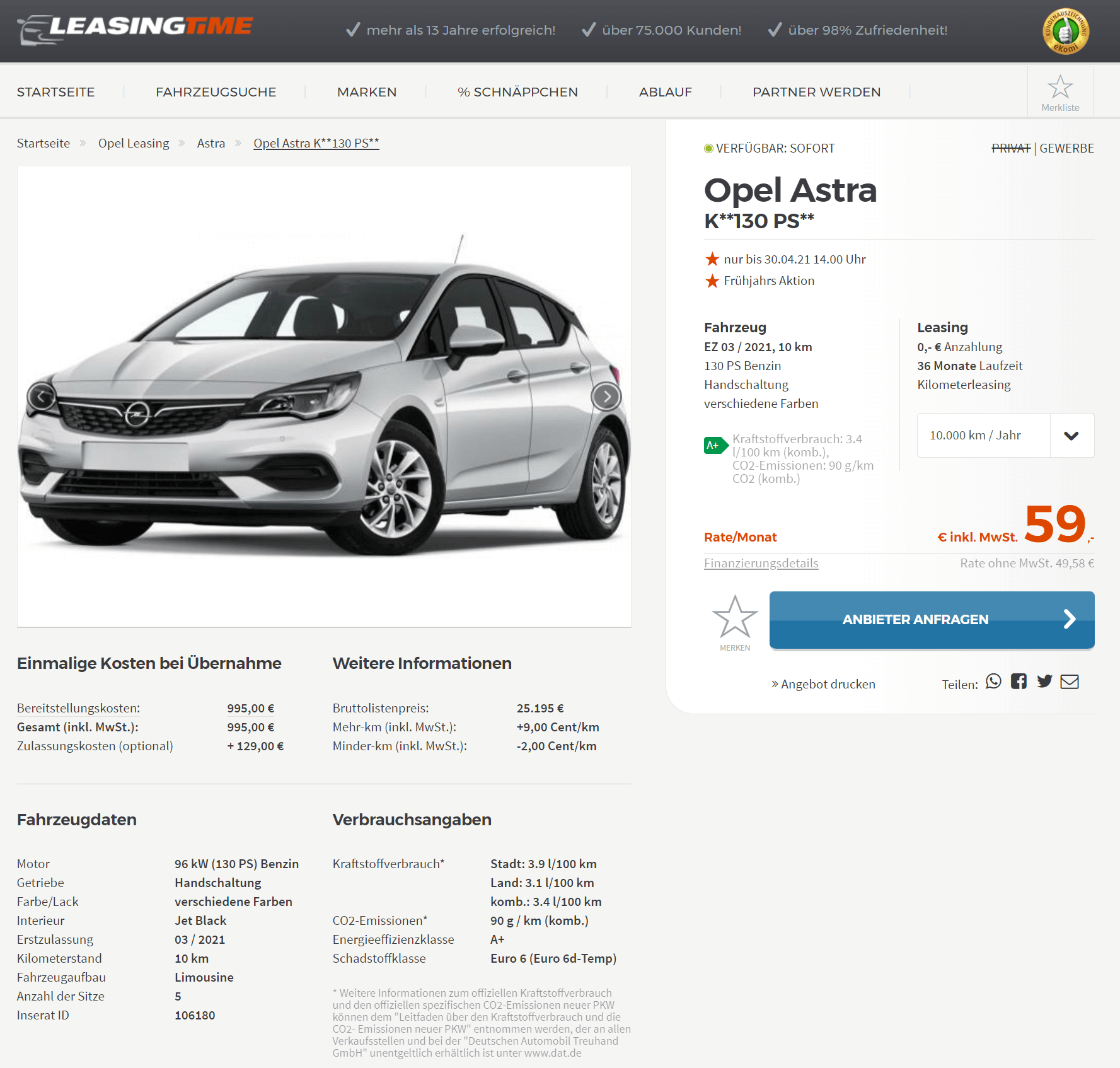The width and height of the screenshot is (1120, 1068).
Task: Click '36 Monate Laufzeit' text
Action: pyautogui.click(x=970, y=366)
